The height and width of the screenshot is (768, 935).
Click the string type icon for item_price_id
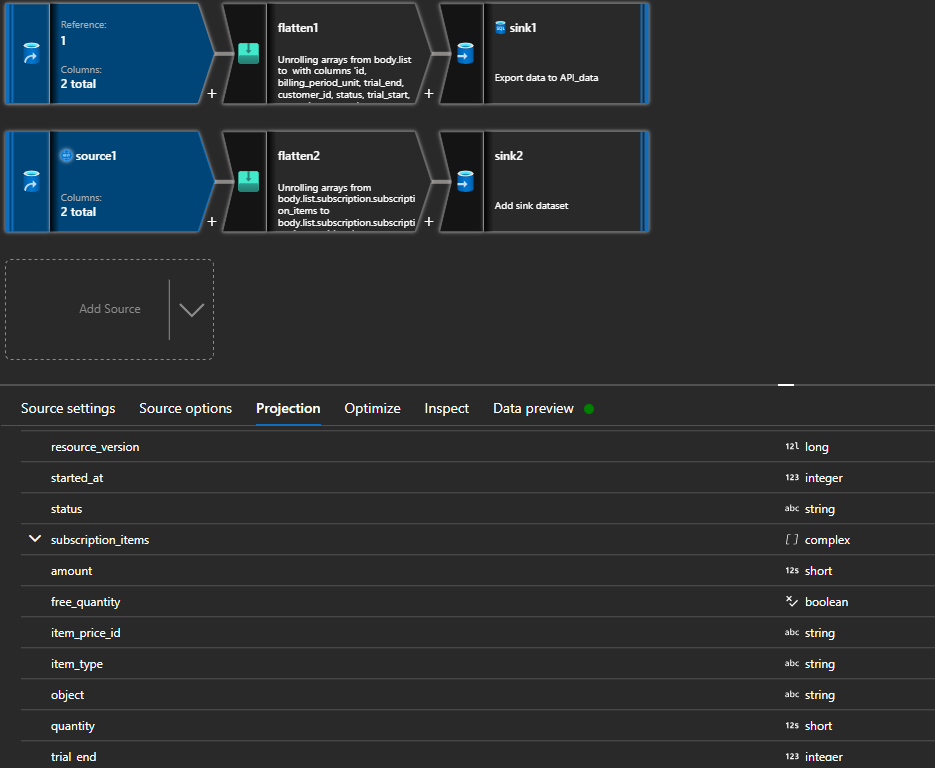coord(792,632)
